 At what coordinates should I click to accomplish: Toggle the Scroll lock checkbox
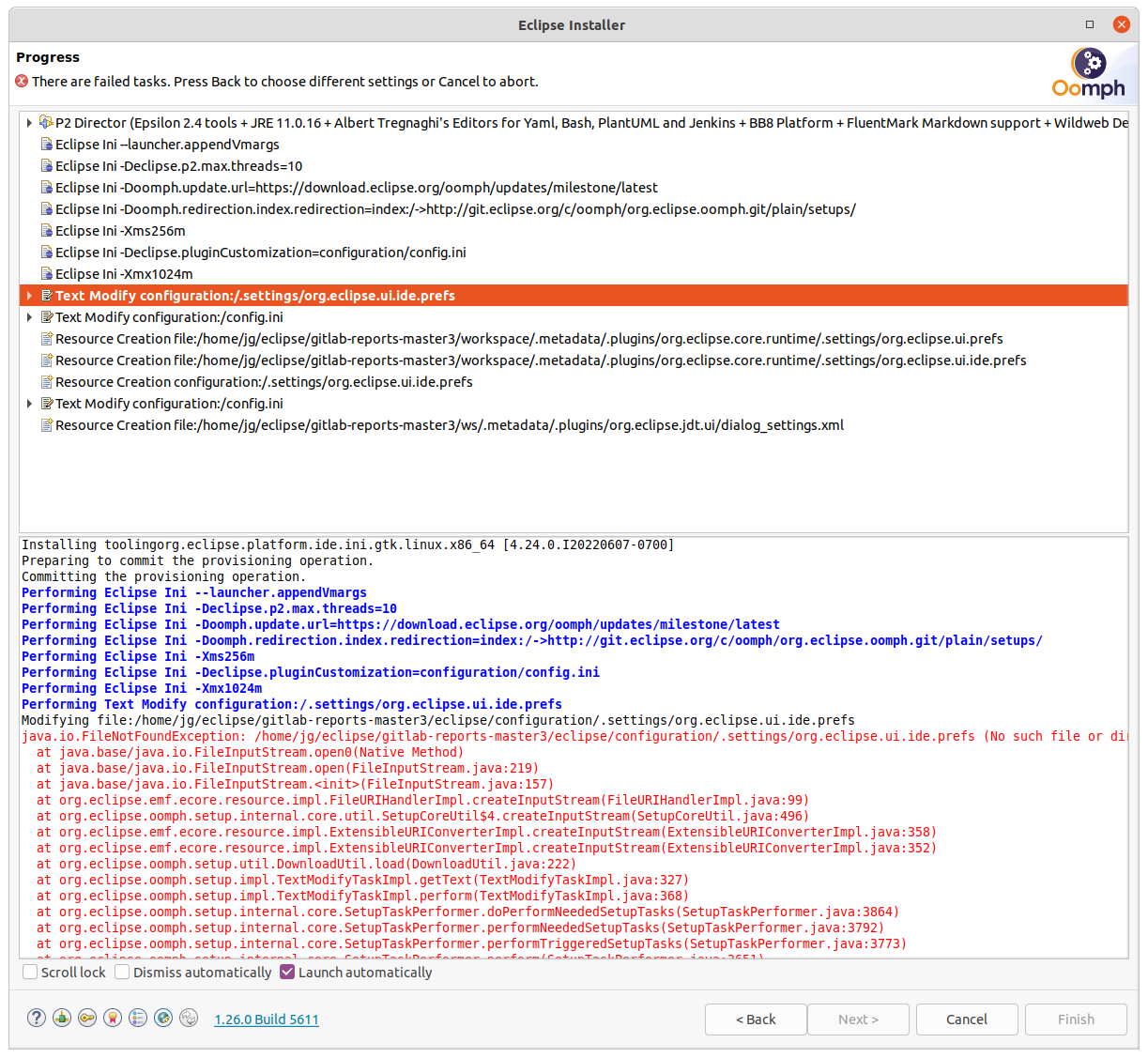[30, 972]
